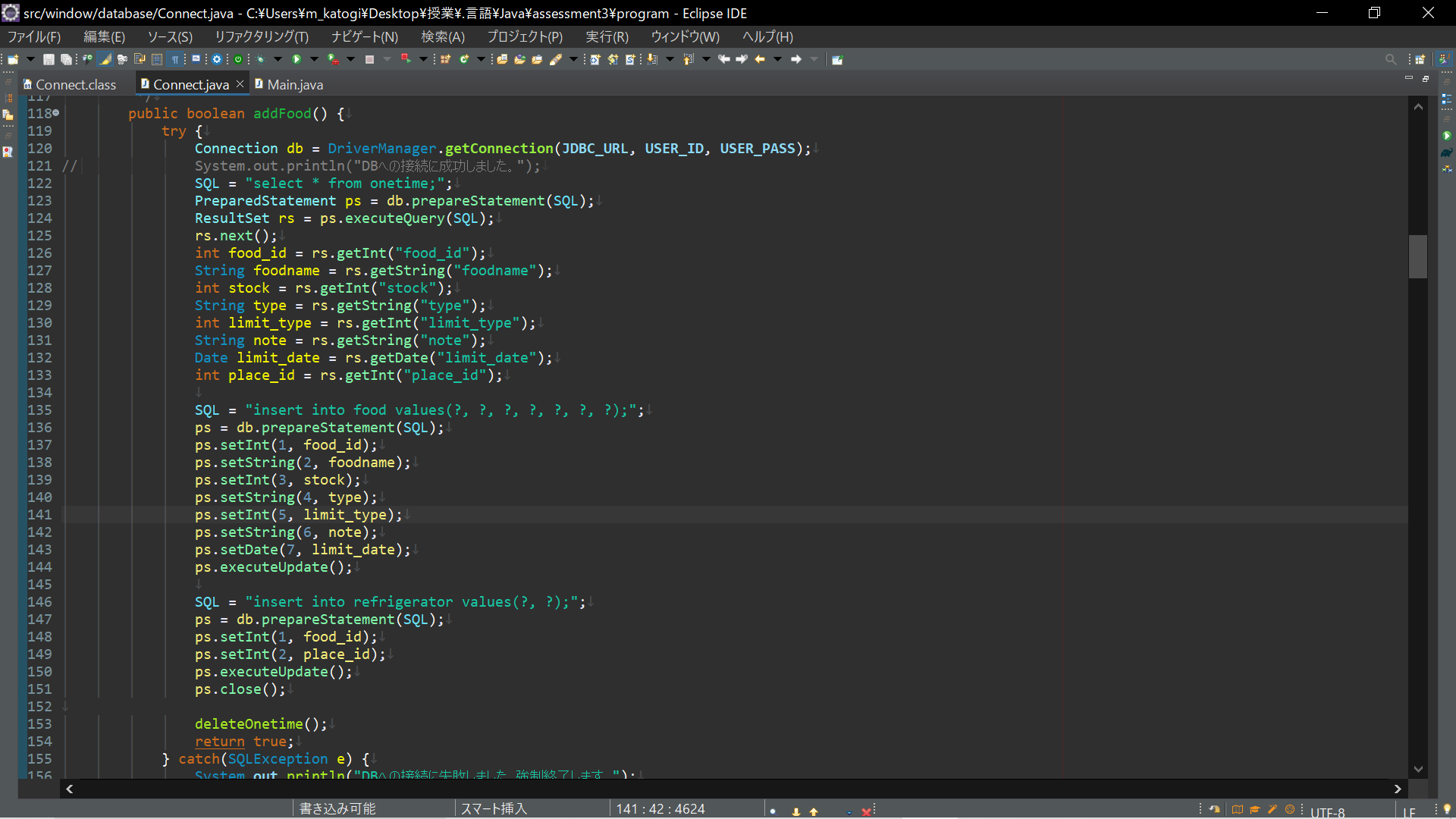Click the New Java Package icon

(x=445, y=59)
